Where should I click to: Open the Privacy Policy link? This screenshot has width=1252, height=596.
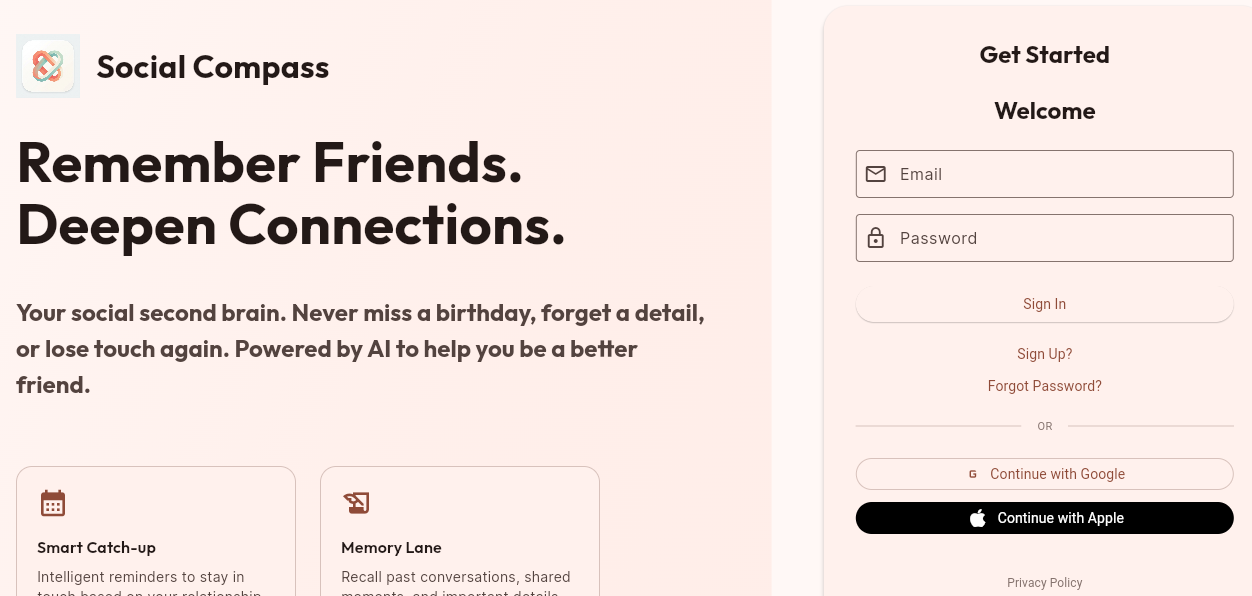pyautogui.click(x=1044, y=583)
